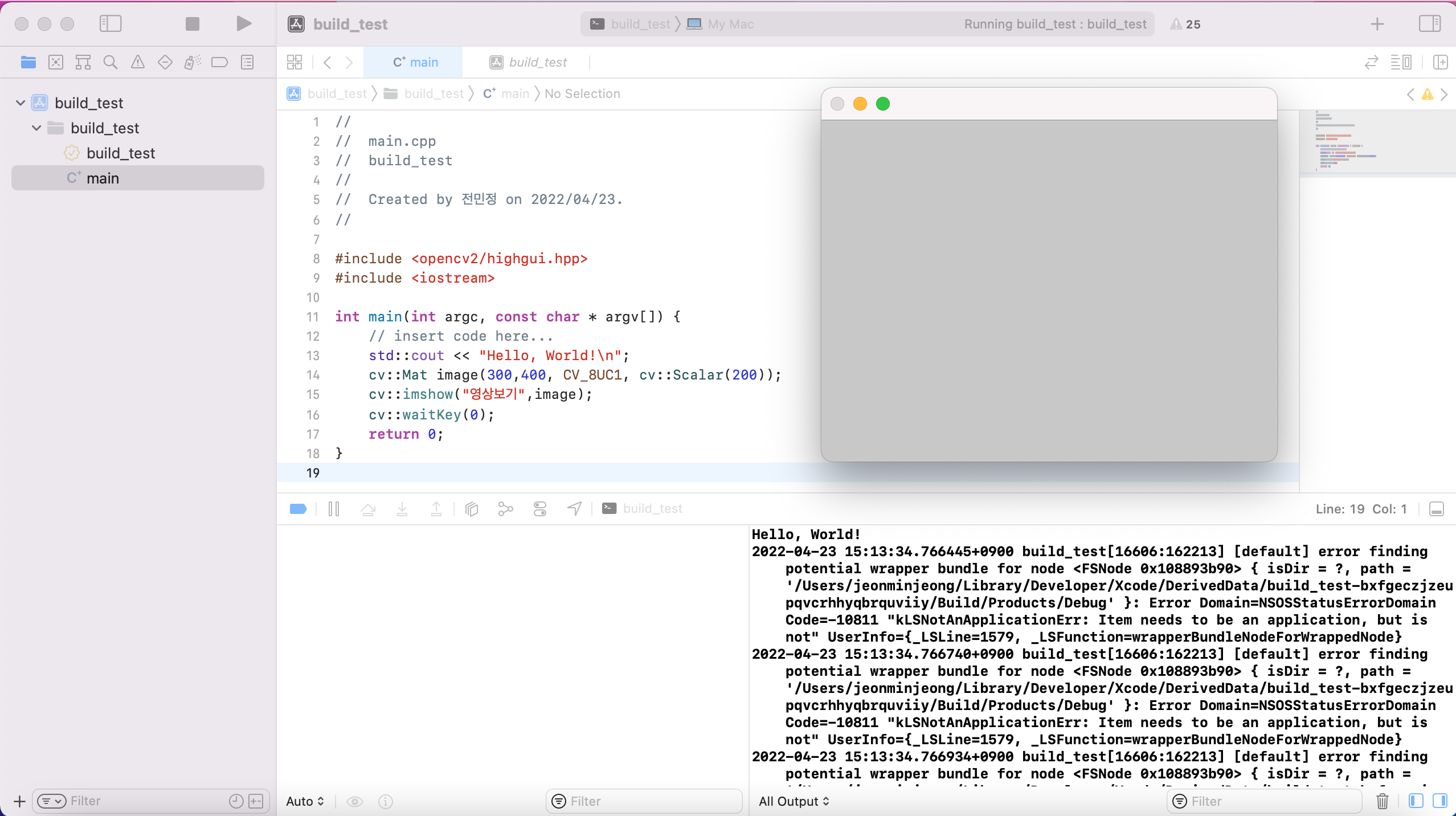Open the Test navigator diamond icon
Image resolution: width=1456 pixels, height=816 pixels.
pyautogui.click(x=165, y=62)
